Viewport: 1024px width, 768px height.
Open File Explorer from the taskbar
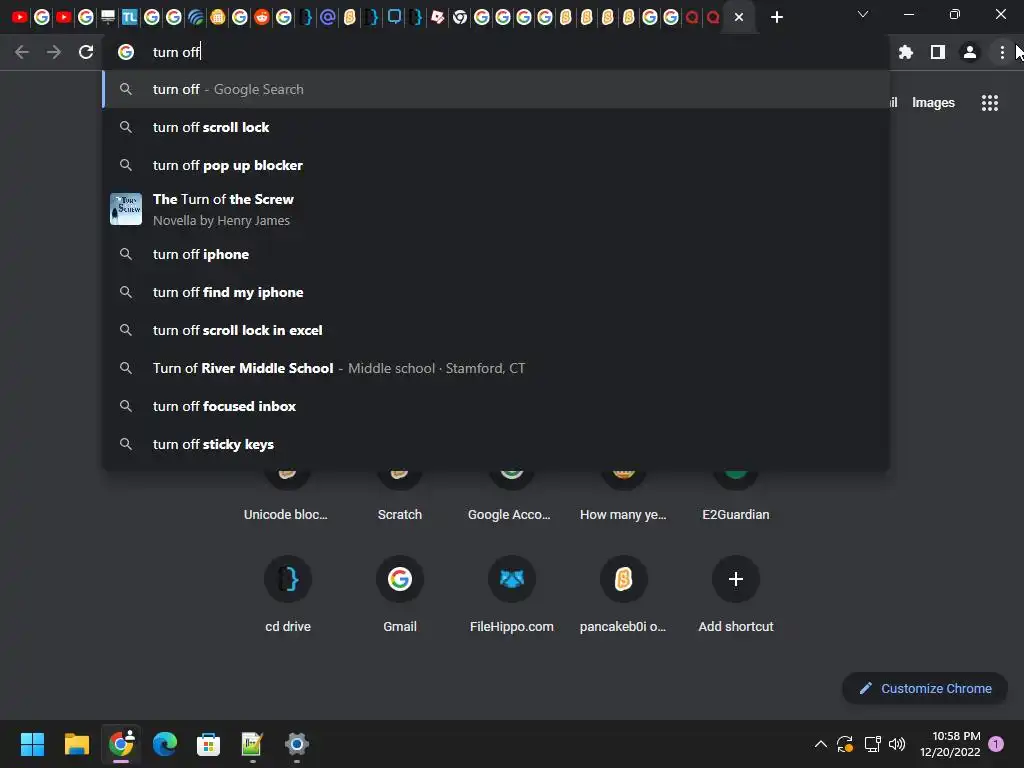(76, 744)
